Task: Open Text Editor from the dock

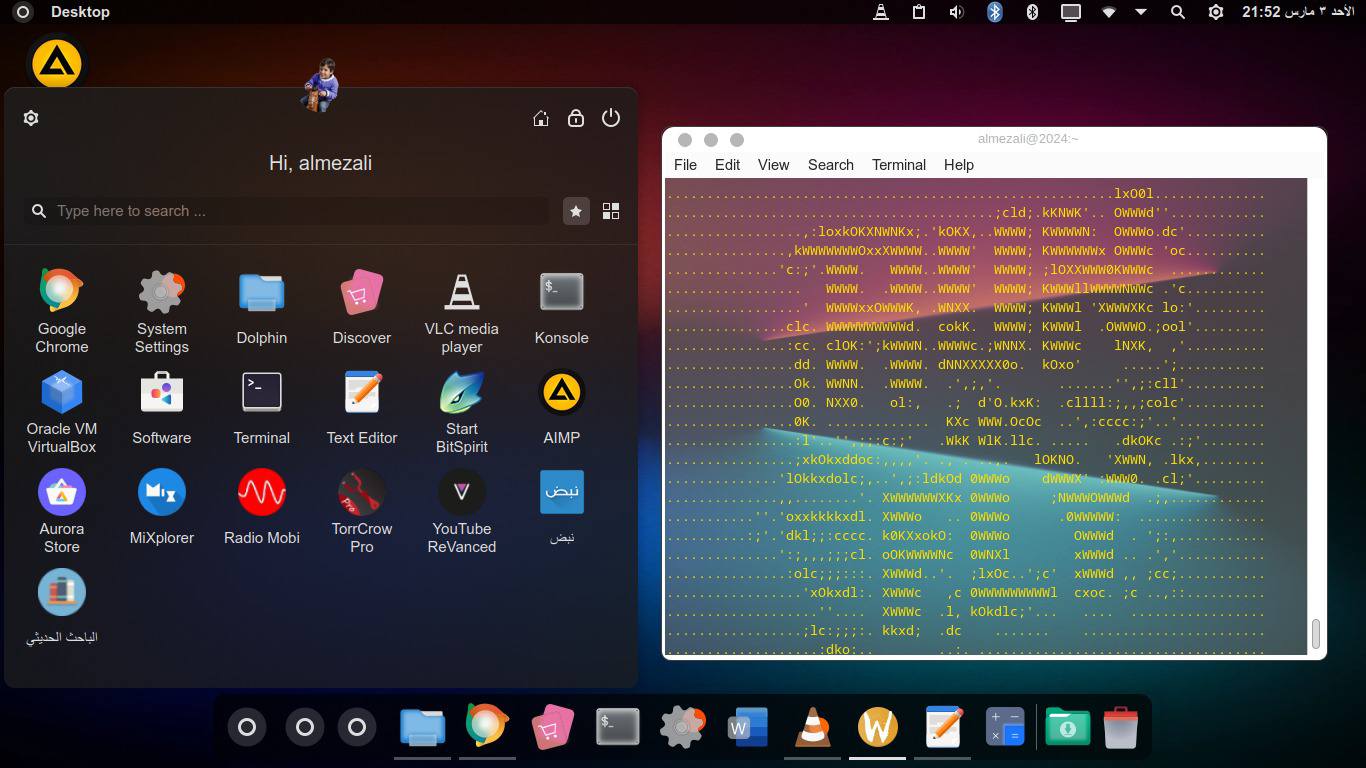Action: coord(943,727)
